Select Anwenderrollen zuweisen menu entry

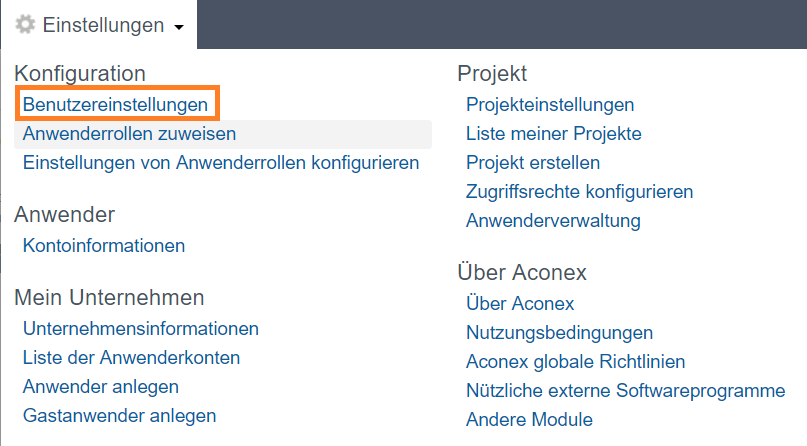(223, 134)
